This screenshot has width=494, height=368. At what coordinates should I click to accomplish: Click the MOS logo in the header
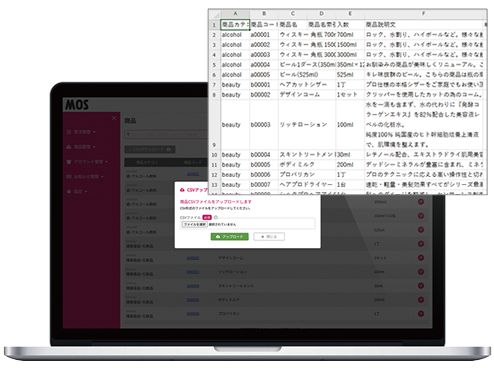tap(77, 105)
